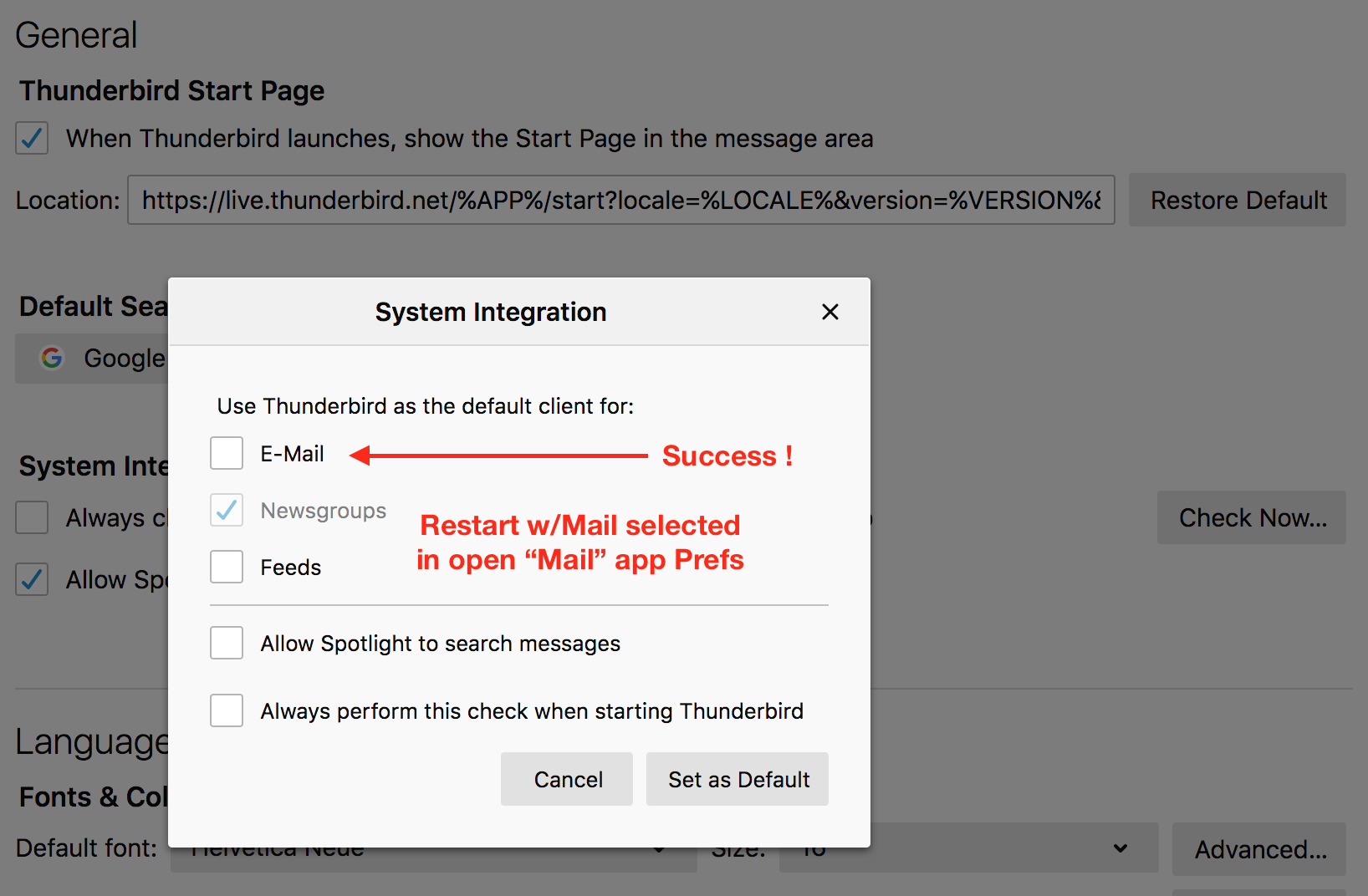Viewport: 1368px width, 896px height.
Task: Toggle the Newsgroups checkbox
Action: 227,510
